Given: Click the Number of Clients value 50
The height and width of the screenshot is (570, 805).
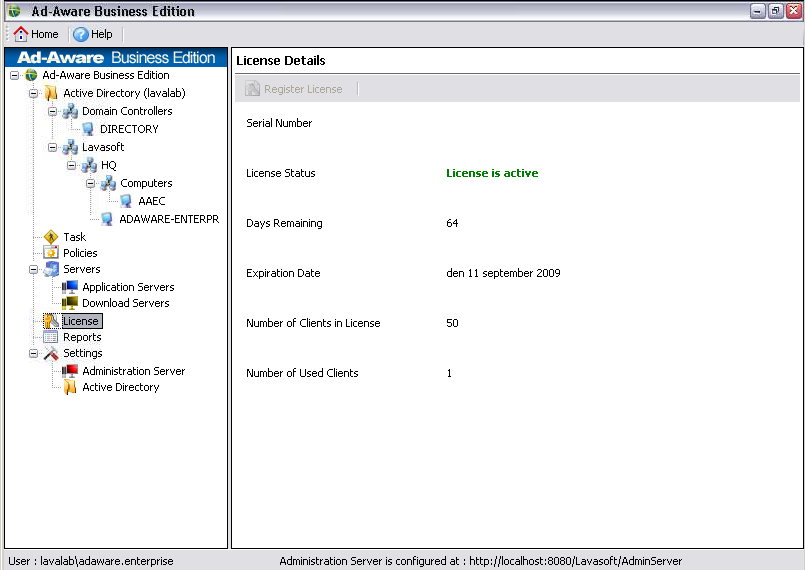Looking at the screenshot, I should pyautogui.click(x=452, y=323).
